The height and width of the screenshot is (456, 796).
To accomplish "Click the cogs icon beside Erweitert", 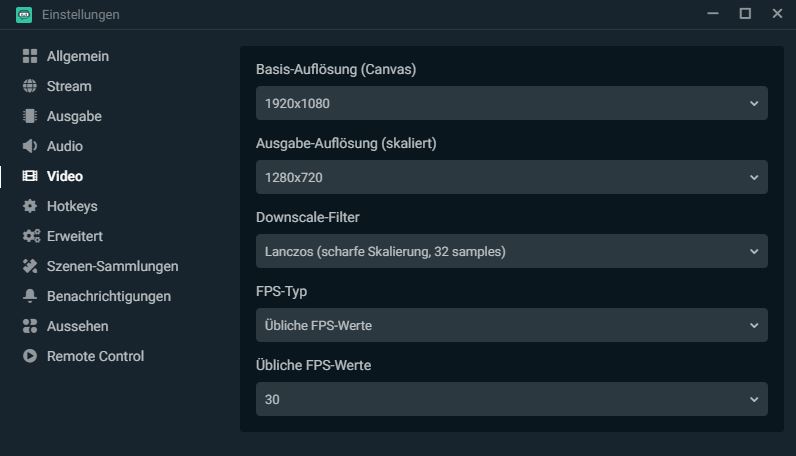I will pyautogui.click(x=30, y=237).
